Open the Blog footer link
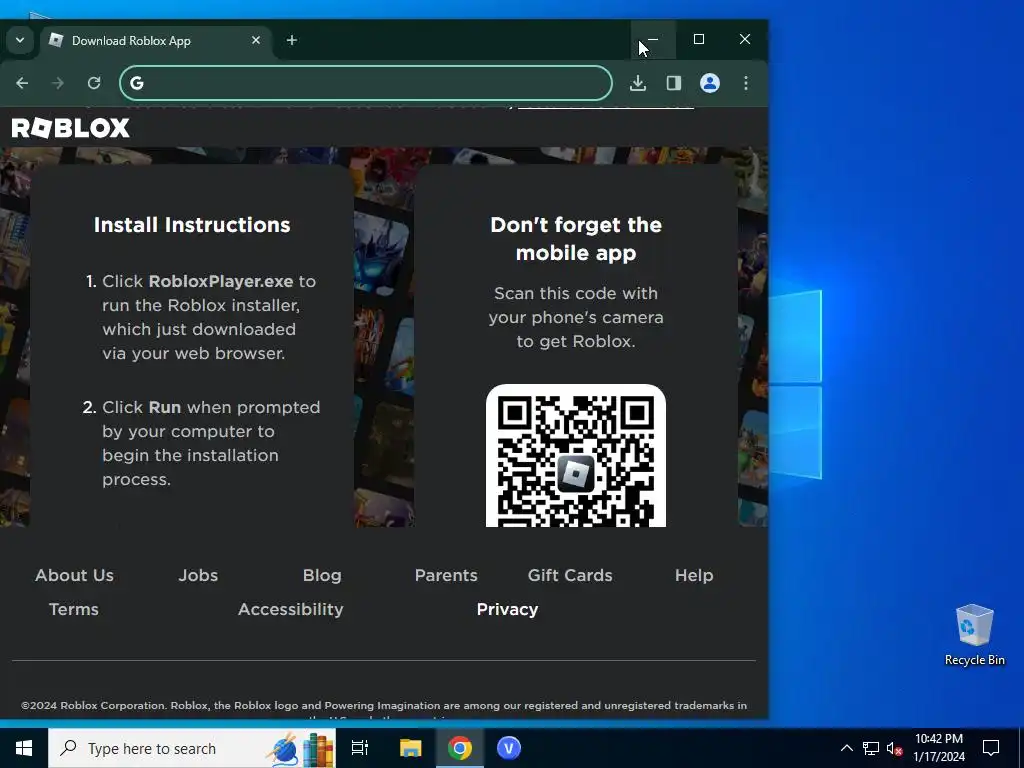Viewport: 1024px width, 768px height. [322, 575]
